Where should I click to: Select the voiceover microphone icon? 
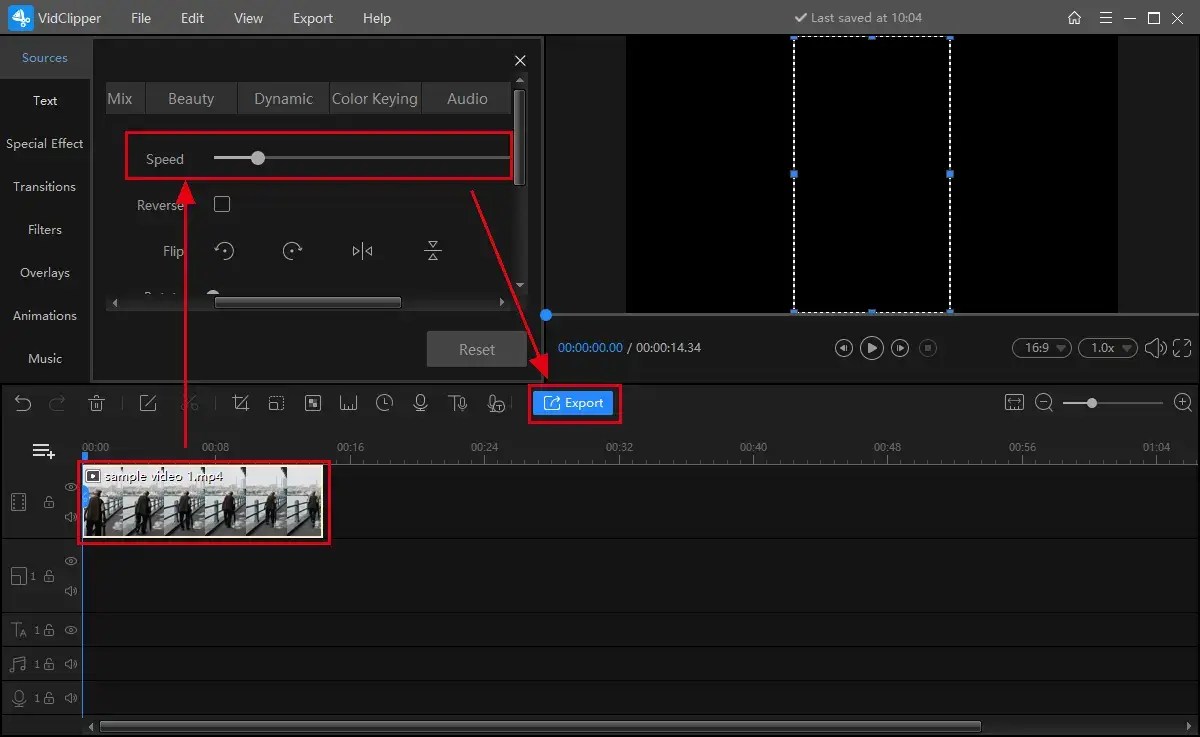coord(420,403)
